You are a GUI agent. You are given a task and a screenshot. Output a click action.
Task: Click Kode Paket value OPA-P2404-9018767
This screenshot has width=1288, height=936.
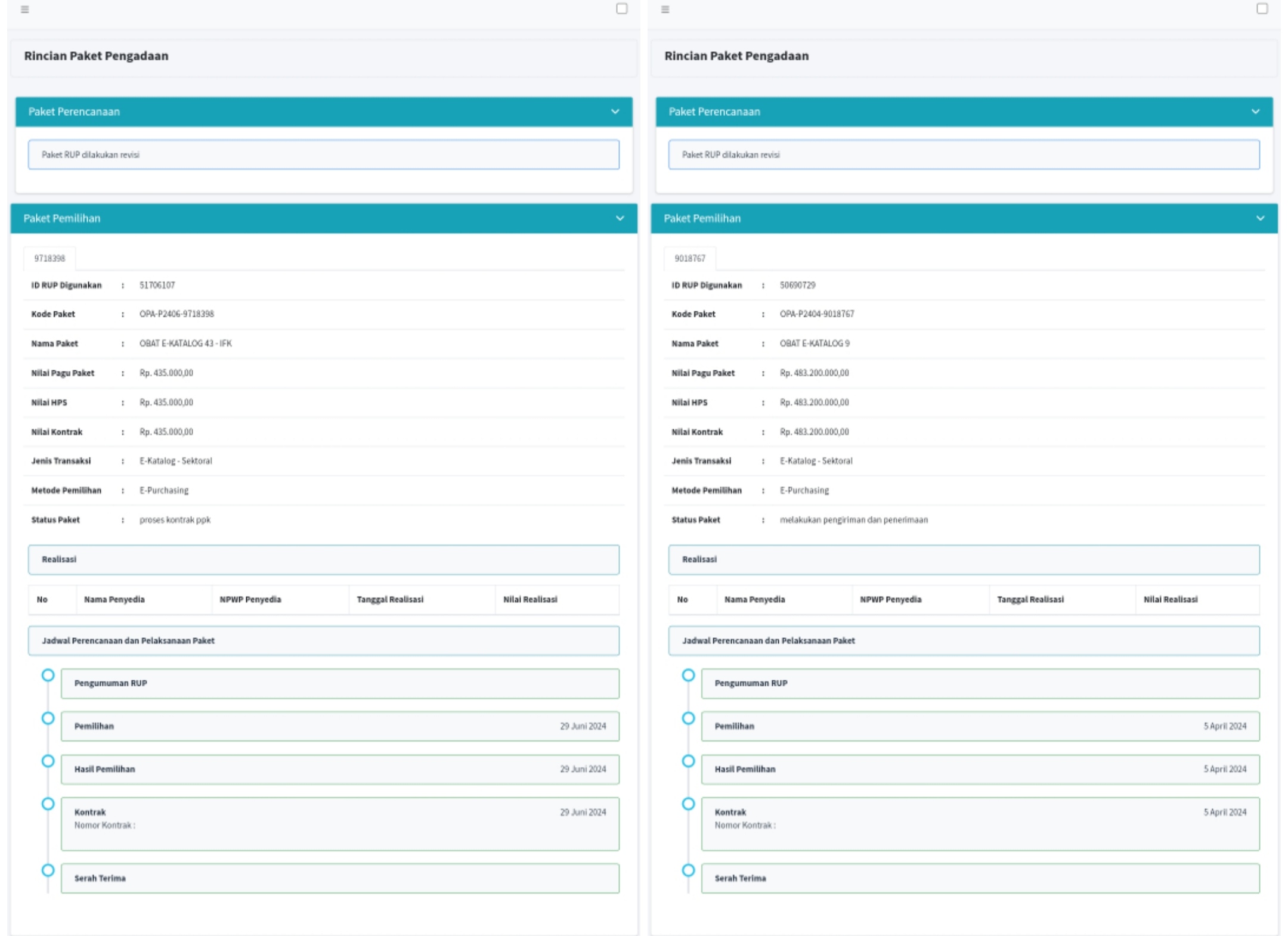coord(817,314)
